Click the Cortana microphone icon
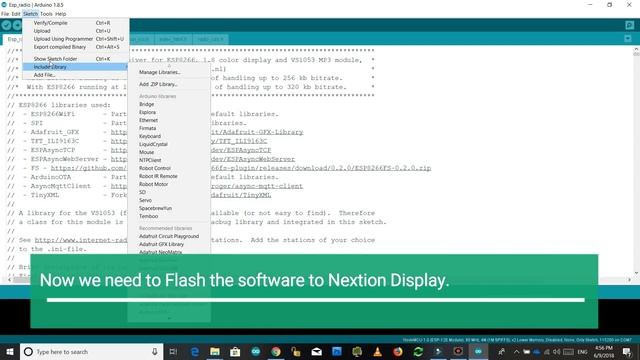Screen dimensions: 640x360 155,351
